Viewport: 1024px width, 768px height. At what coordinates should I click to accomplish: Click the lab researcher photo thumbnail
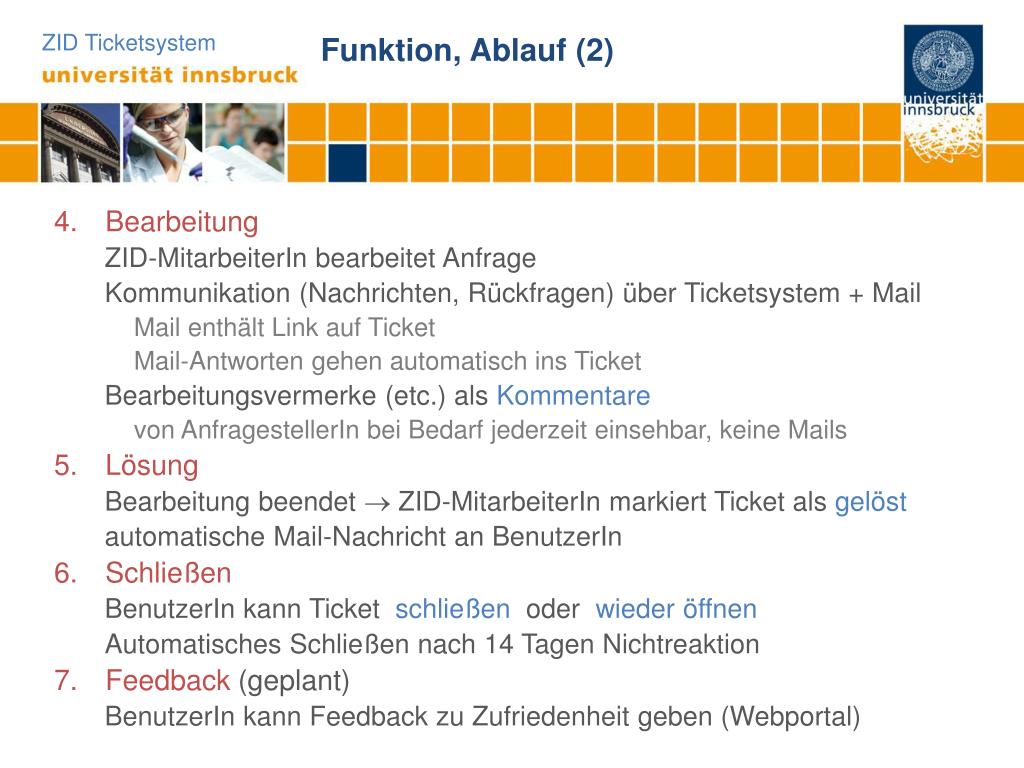click(163, 142)
